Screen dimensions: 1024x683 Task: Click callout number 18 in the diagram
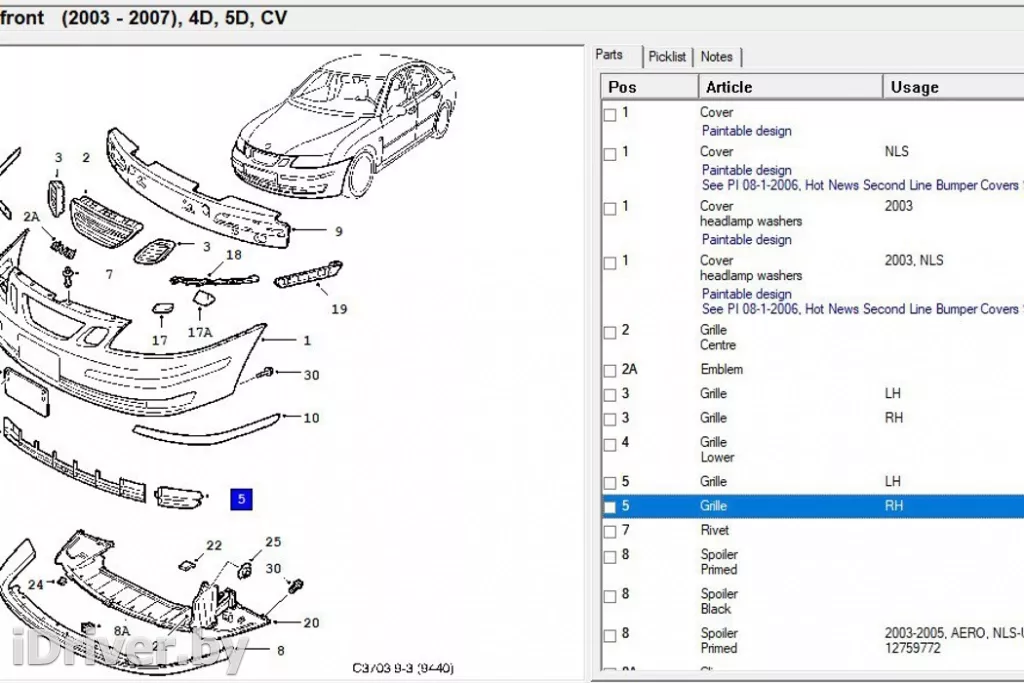(234, 255)
